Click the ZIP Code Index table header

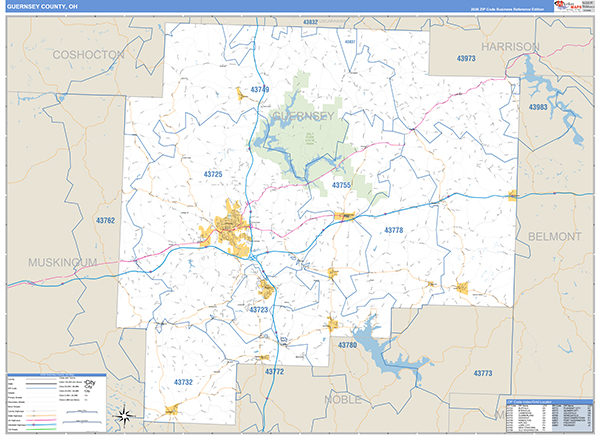549,402
